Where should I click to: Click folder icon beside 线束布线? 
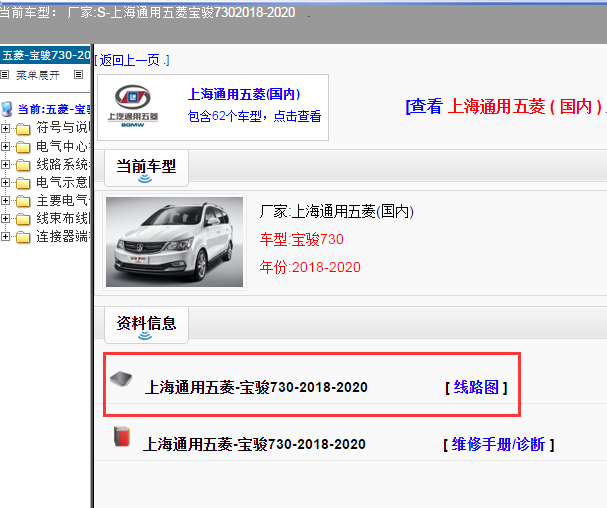(23, 219)
